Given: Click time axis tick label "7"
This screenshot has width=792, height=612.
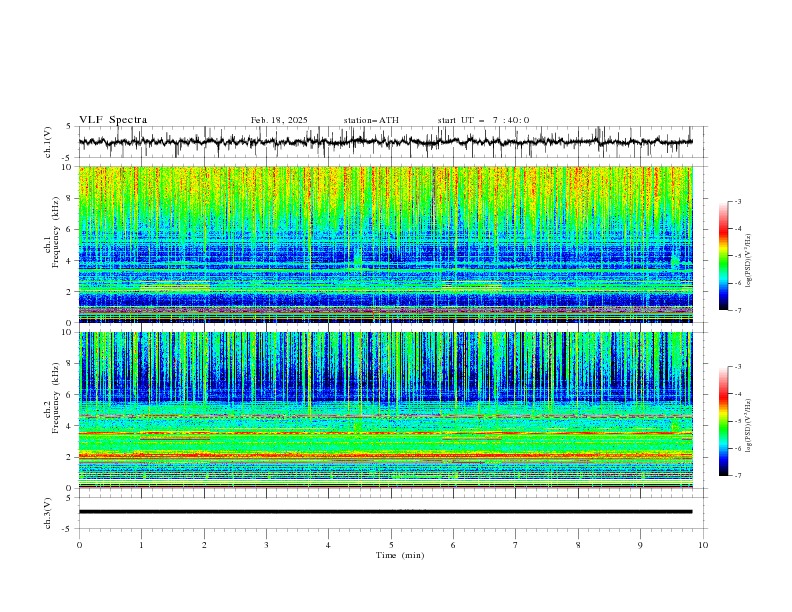Looking at the screenshot, I should [x=516, y=545].
